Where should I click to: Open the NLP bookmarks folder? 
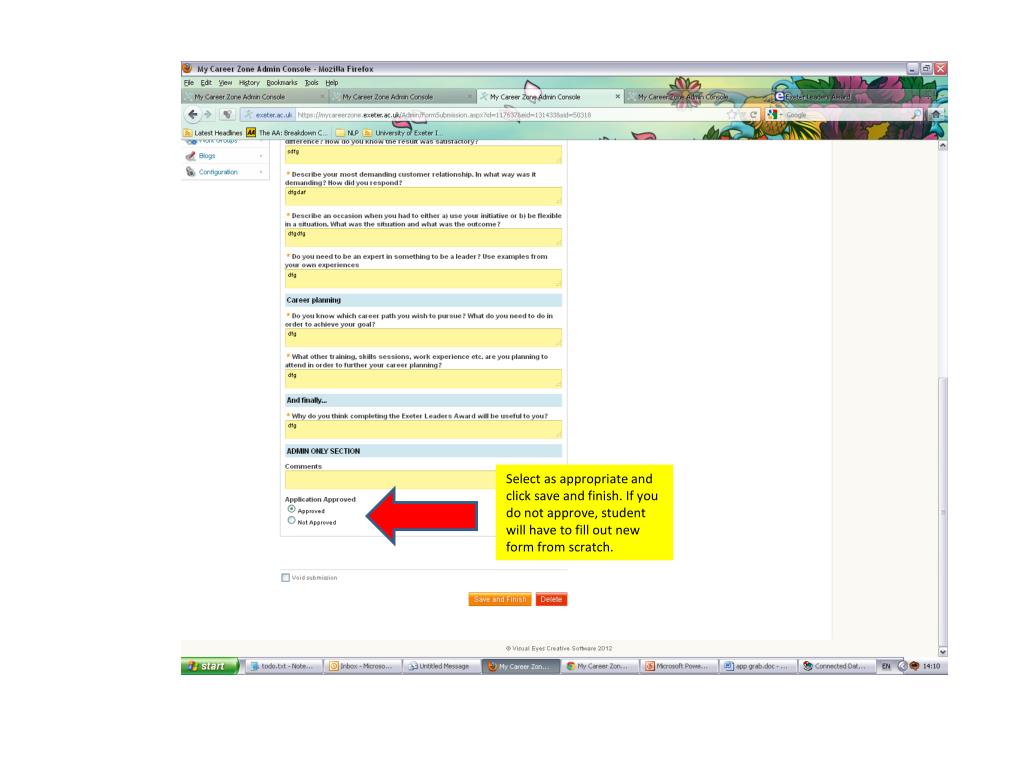347,133
